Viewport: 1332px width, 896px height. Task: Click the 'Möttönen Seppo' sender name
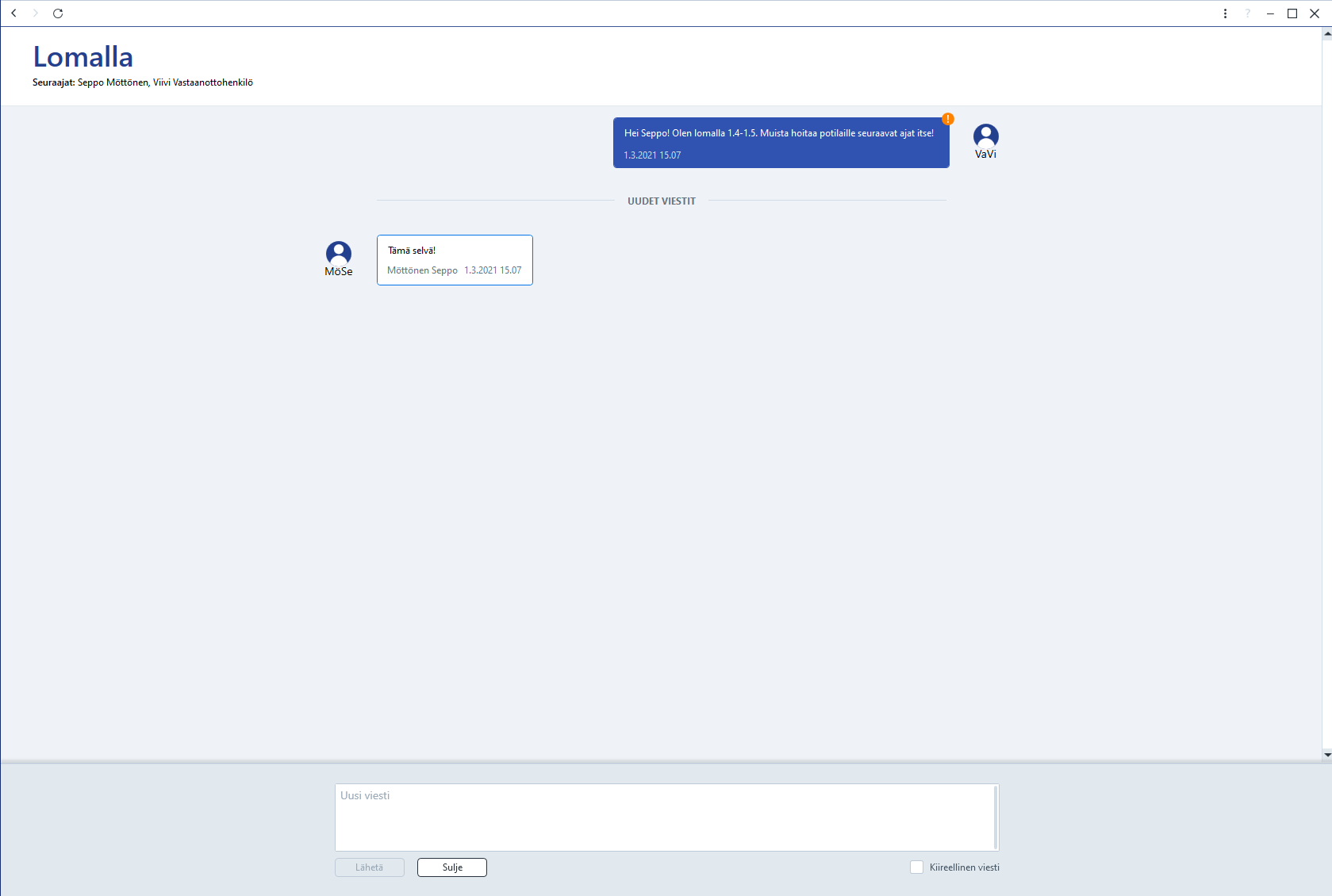(x=422, y=270)
